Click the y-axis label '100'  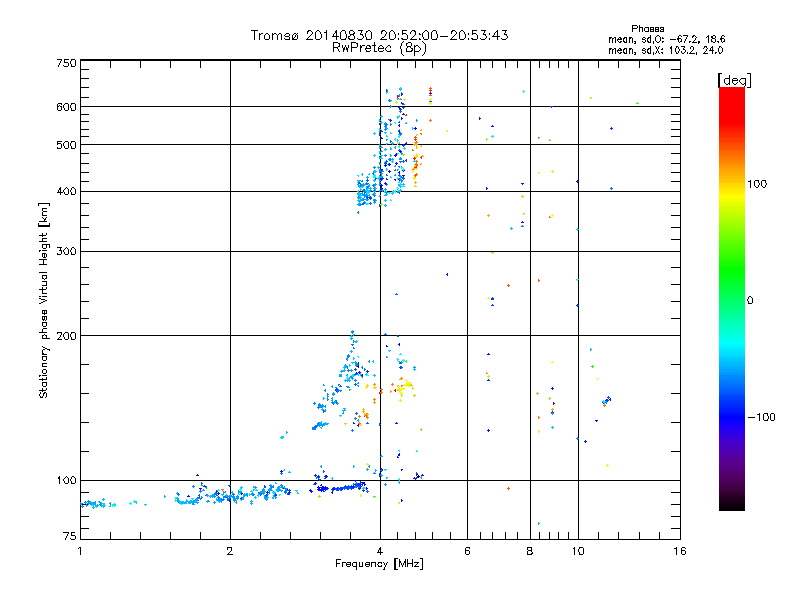(x=66, y=481)
